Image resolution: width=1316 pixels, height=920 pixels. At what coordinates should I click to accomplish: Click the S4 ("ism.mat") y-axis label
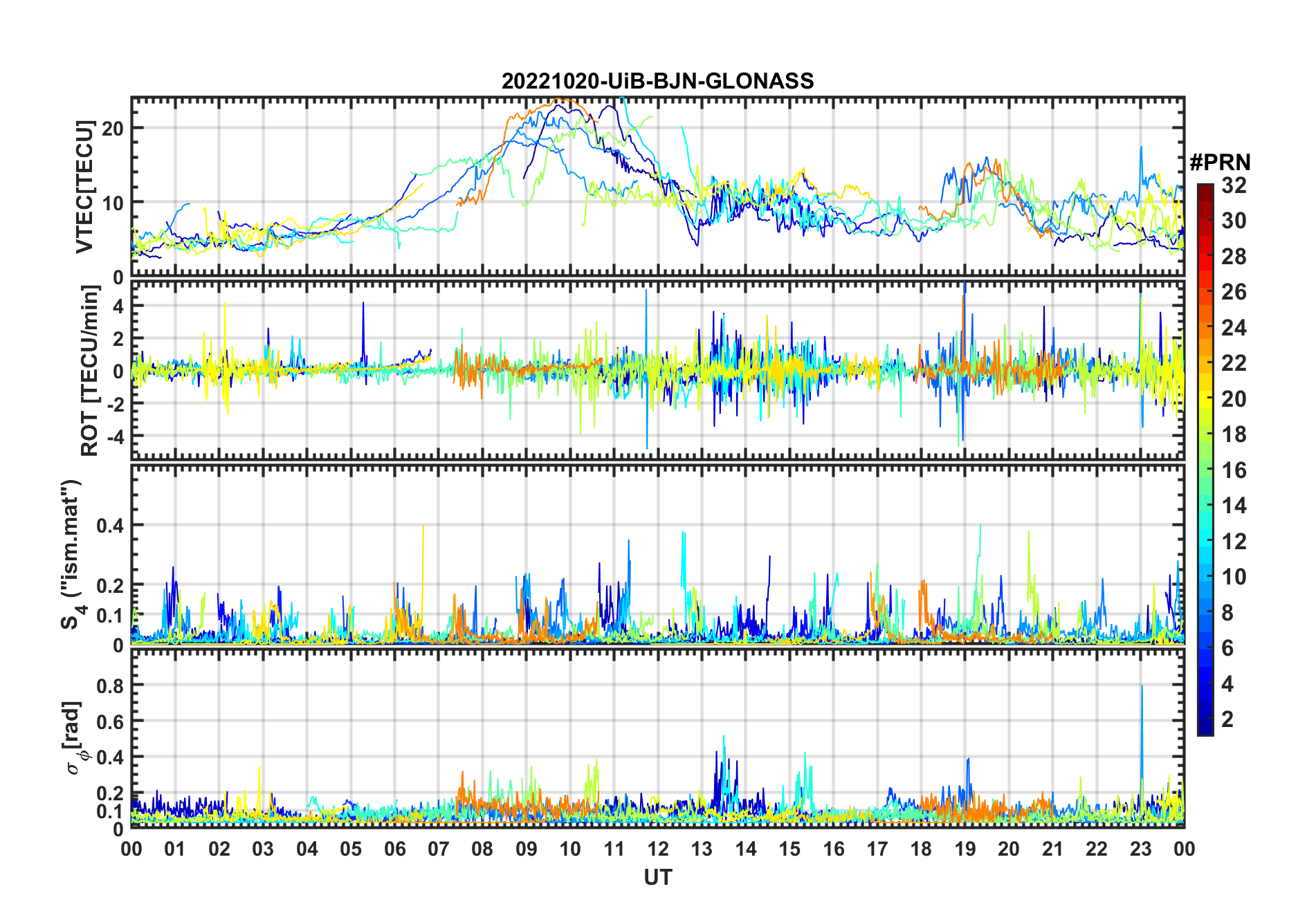point(72,555)
